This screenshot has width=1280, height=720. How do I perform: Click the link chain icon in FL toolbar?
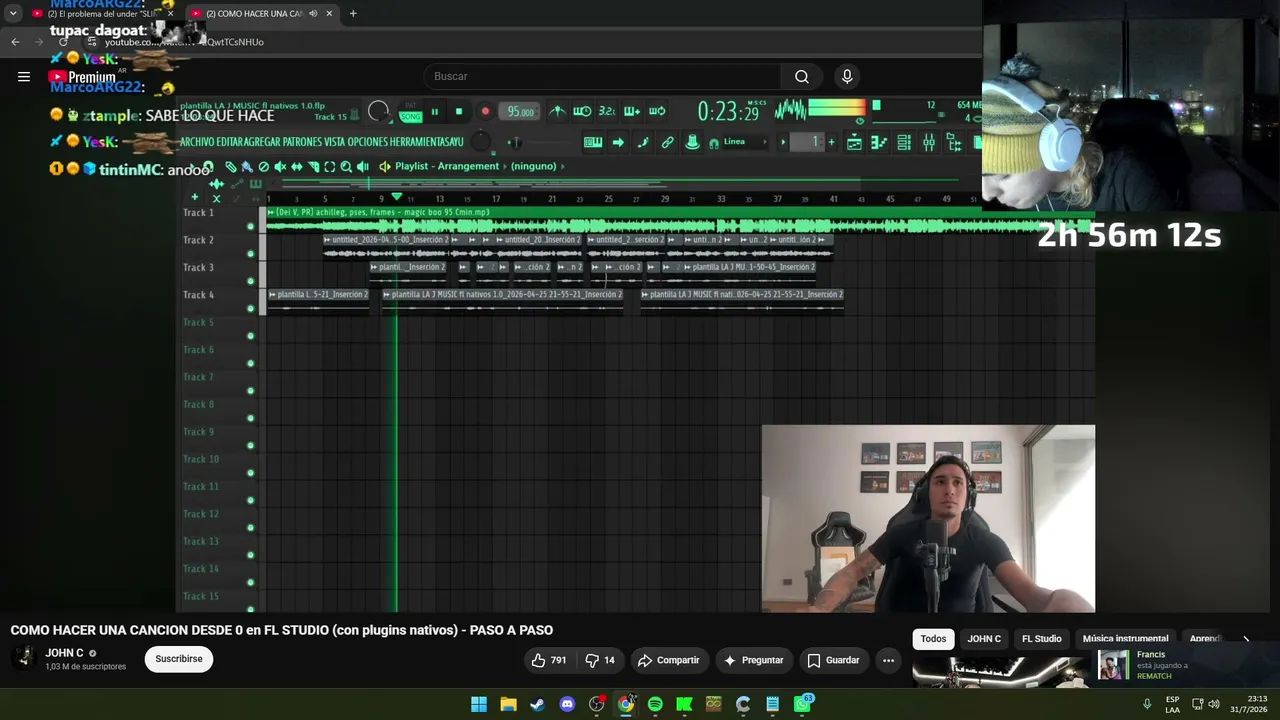click(667, 142)
